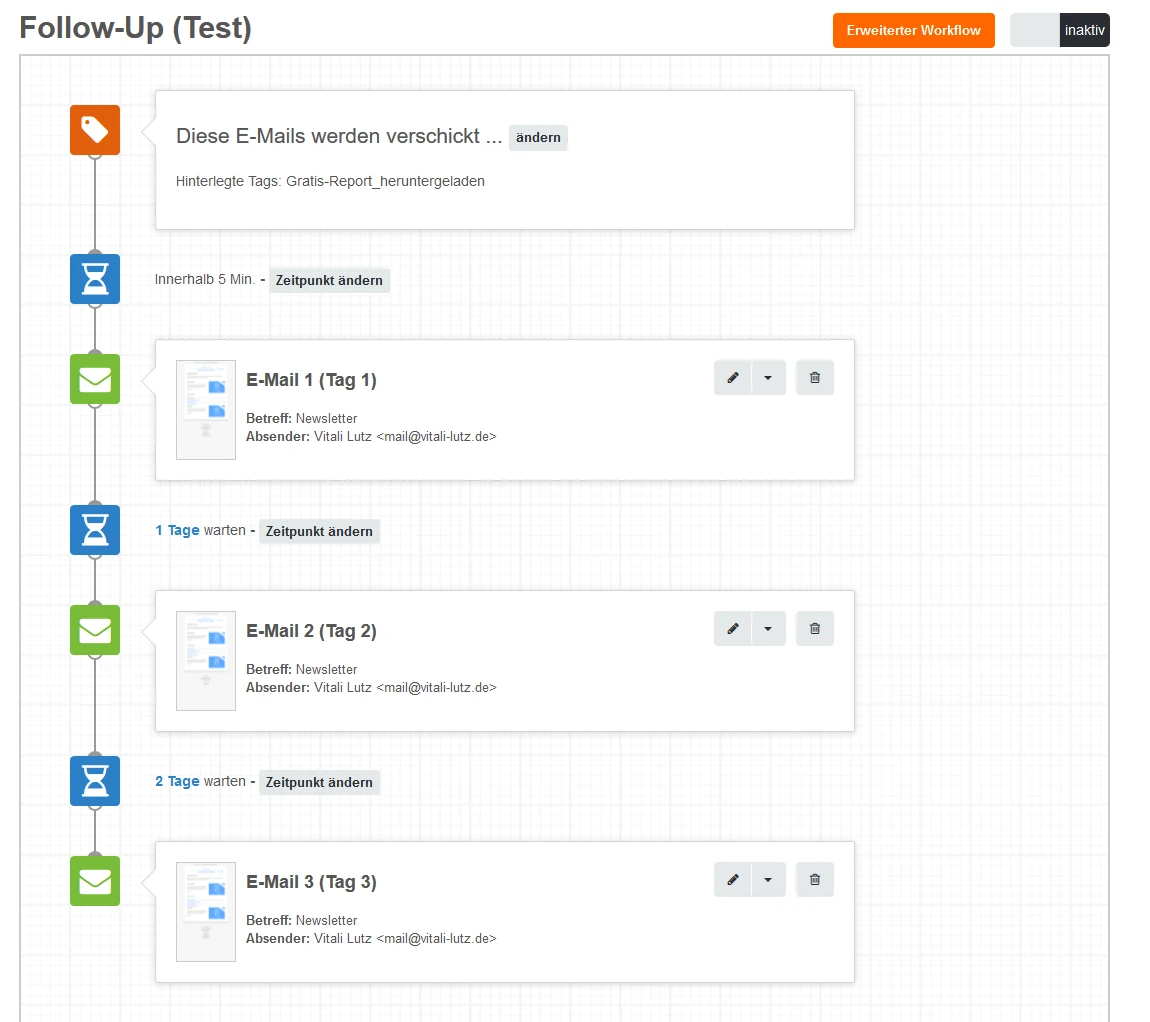The width and height of the screenshot is (1150, 1022).
Task: Delete E-Mail 2 (Tag 2) via trash icon
Action: 815,629
